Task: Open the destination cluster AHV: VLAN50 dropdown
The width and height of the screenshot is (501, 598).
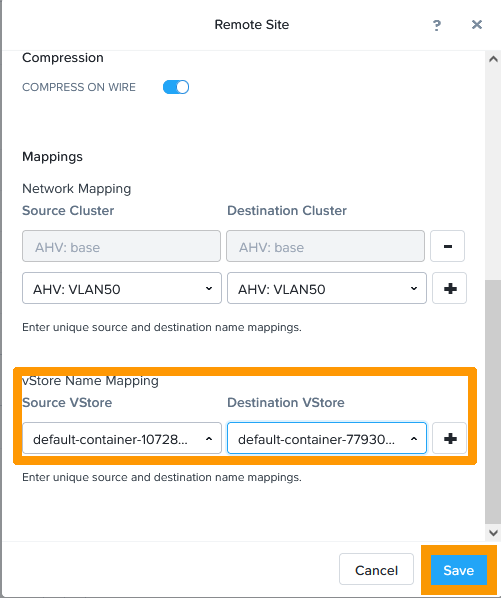Action: coord(327,288)
